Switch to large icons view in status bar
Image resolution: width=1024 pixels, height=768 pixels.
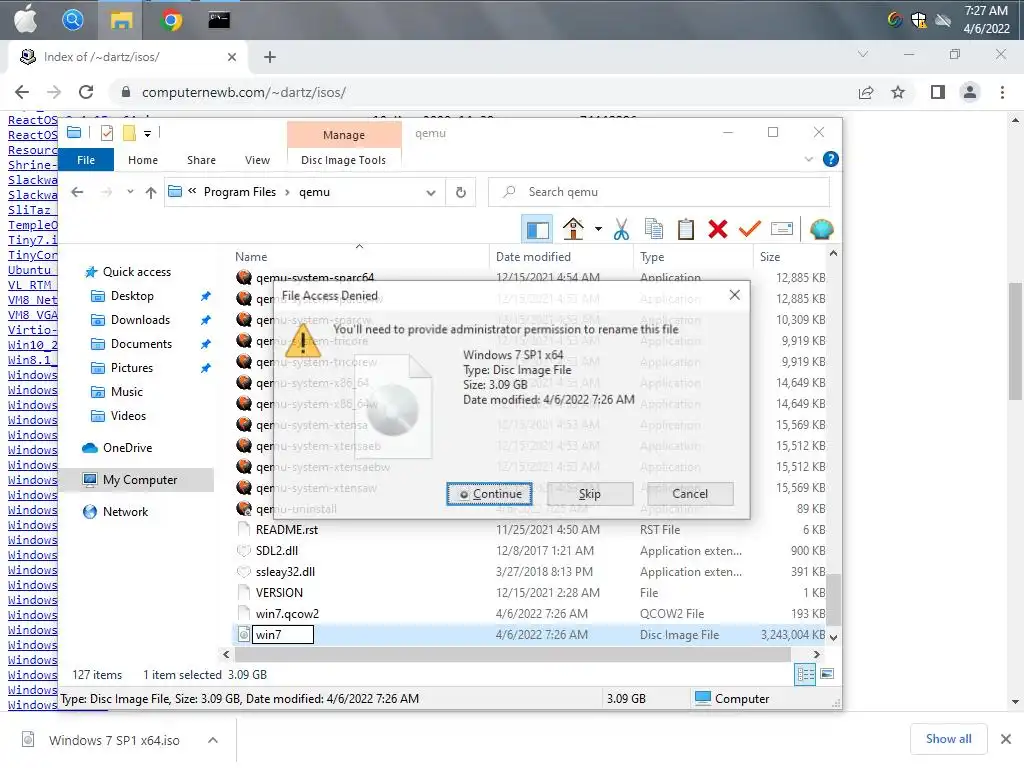[827, 675]
